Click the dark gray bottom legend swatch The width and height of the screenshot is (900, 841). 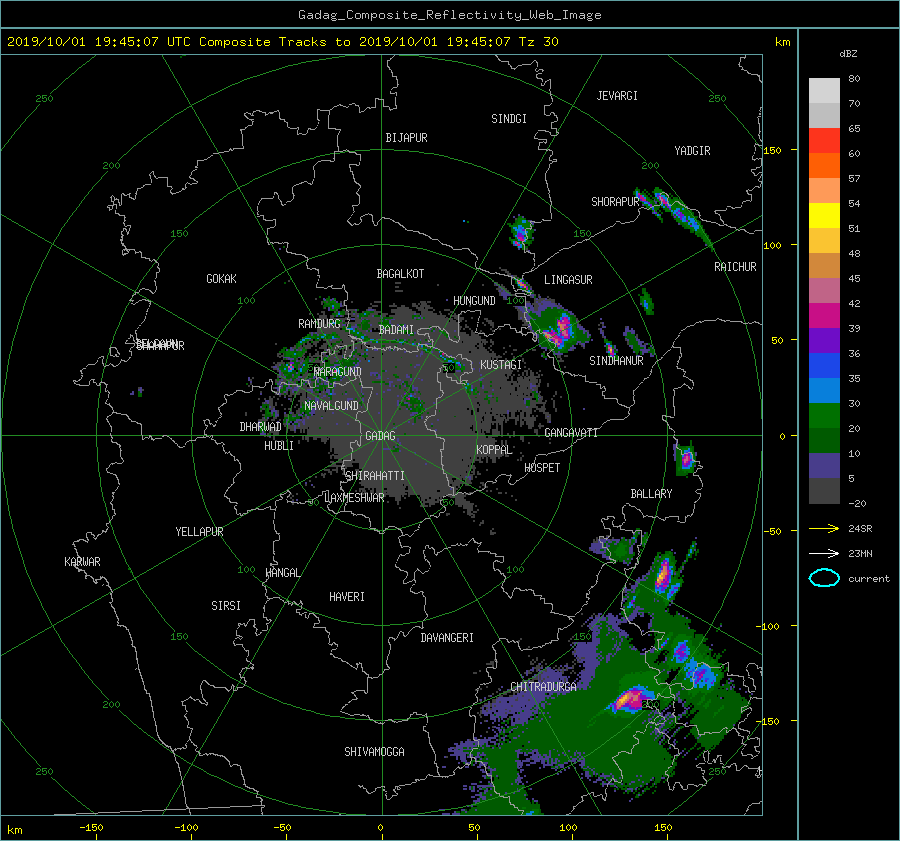824,491
